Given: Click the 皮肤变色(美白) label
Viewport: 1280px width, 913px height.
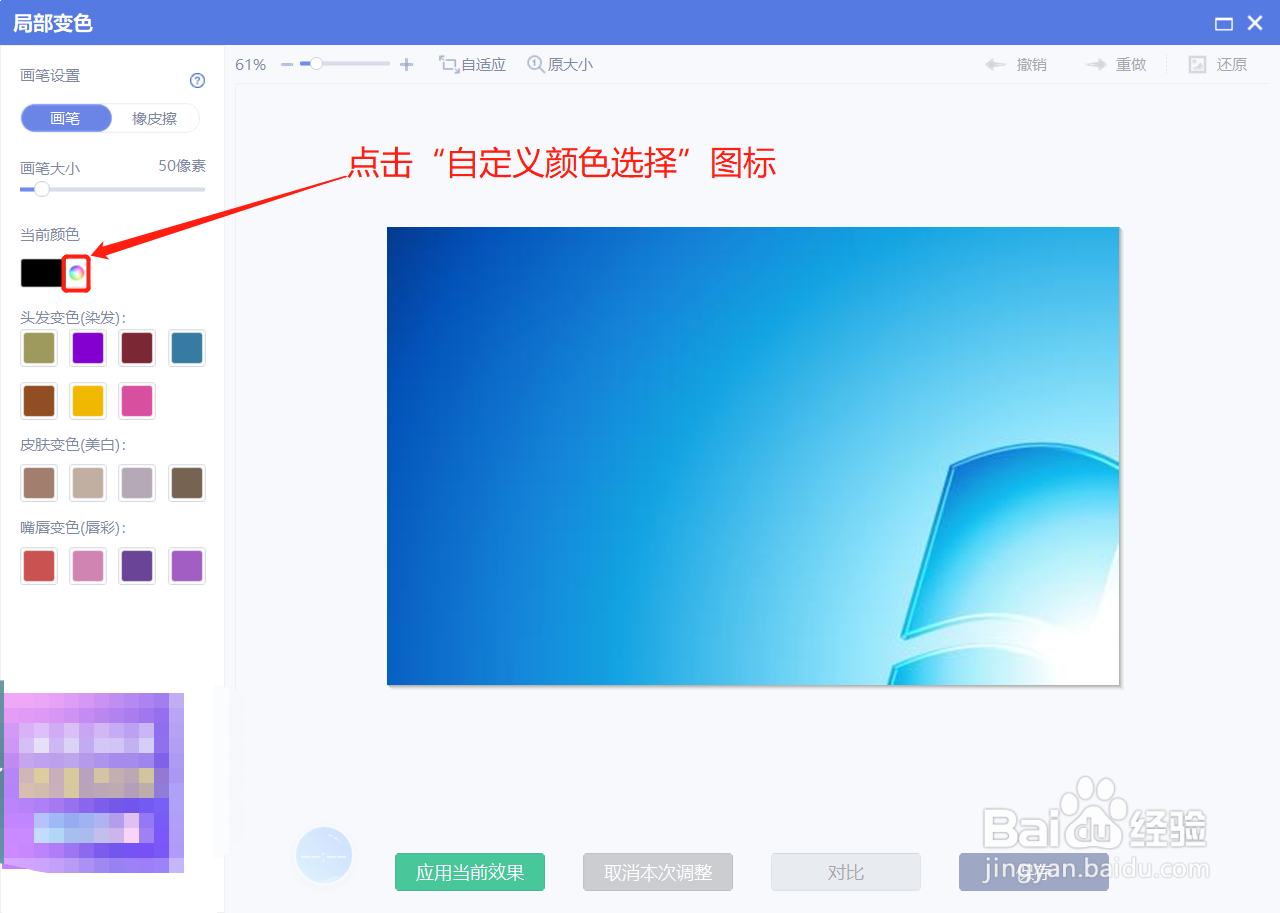Looking at the screenshot, I should (x=73, y=444).
